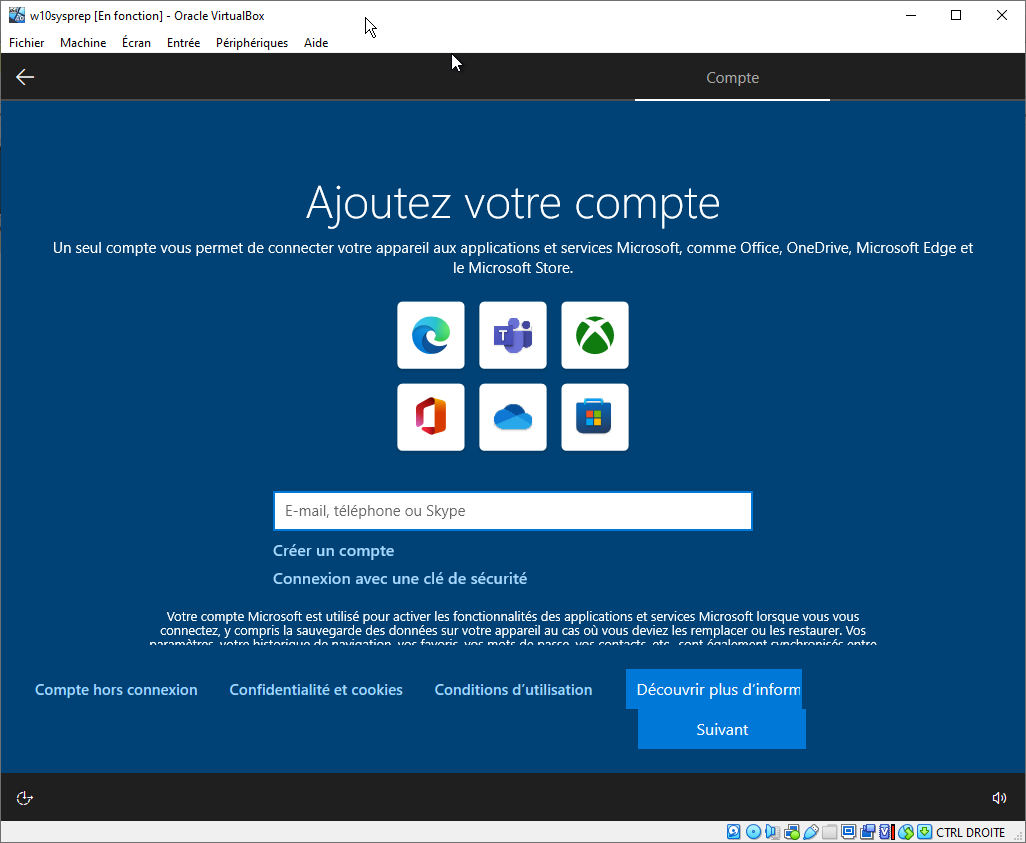1026x843 pixels.
Task: Click the Office app tile
Action: tap(431, 417)
